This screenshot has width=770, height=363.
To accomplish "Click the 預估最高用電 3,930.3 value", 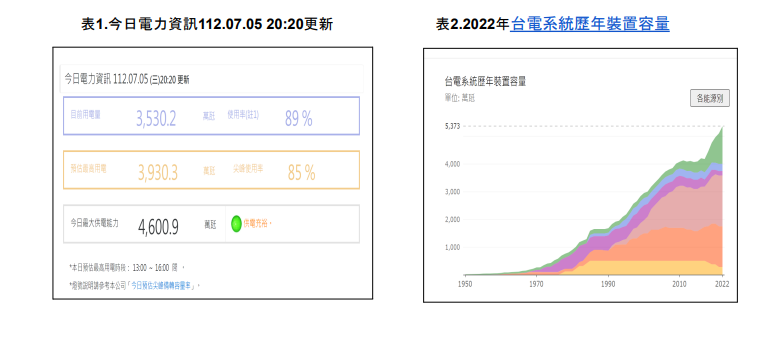I will click(157, 172).
